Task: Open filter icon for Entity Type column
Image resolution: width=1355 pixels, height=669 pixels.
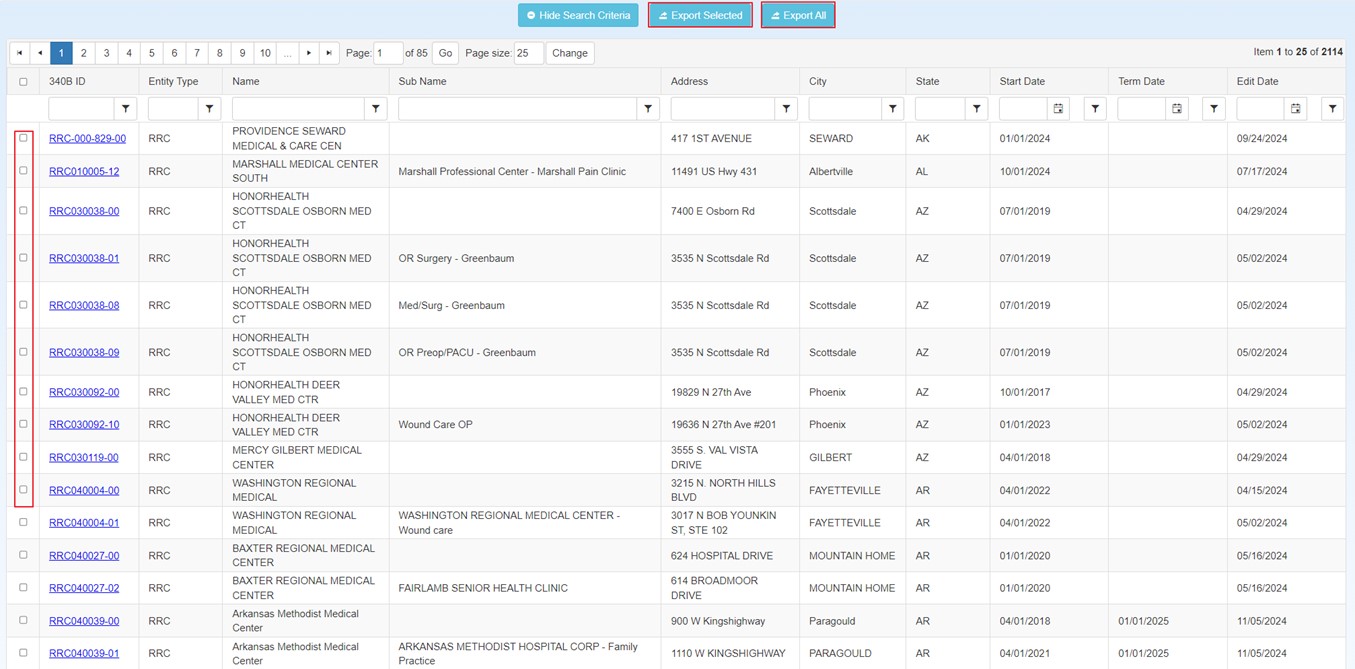Action: coord(209,108)
